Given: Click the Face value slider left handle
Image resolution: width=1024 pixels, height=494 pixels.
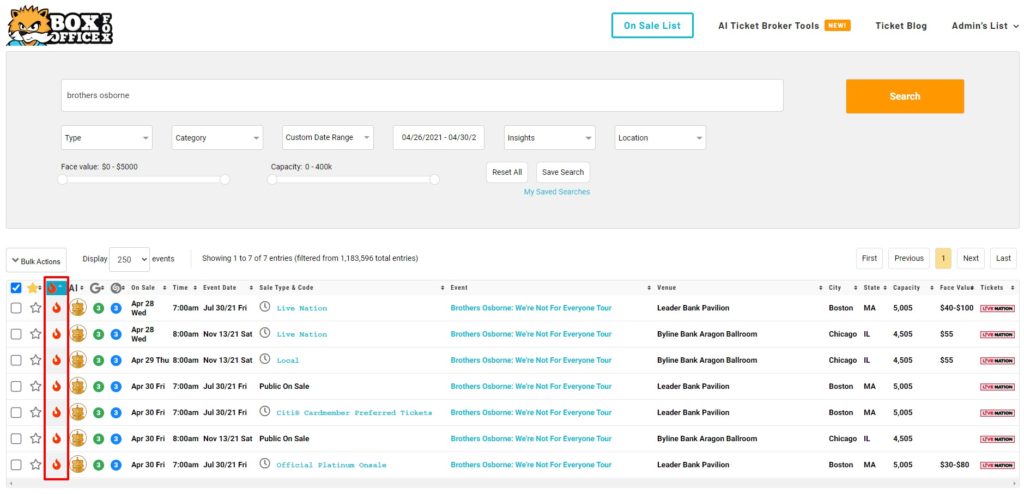Looking at the screenshot, I should (x=63, y=180).
